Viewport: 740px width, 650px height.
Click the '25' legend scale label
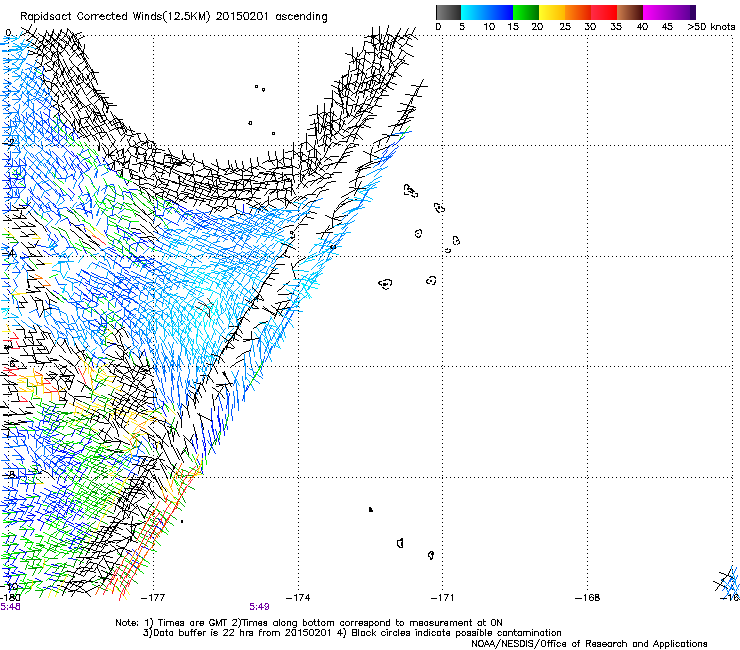click(x=565, y=27)
